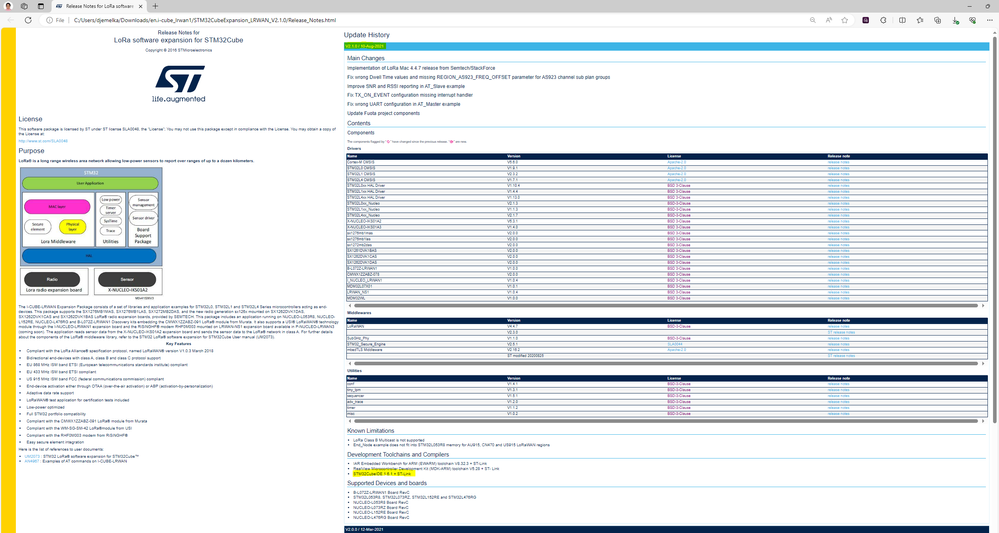Go back to the previous page
Viewport: 999px width, 533px height.
click(x=11, y=20)
